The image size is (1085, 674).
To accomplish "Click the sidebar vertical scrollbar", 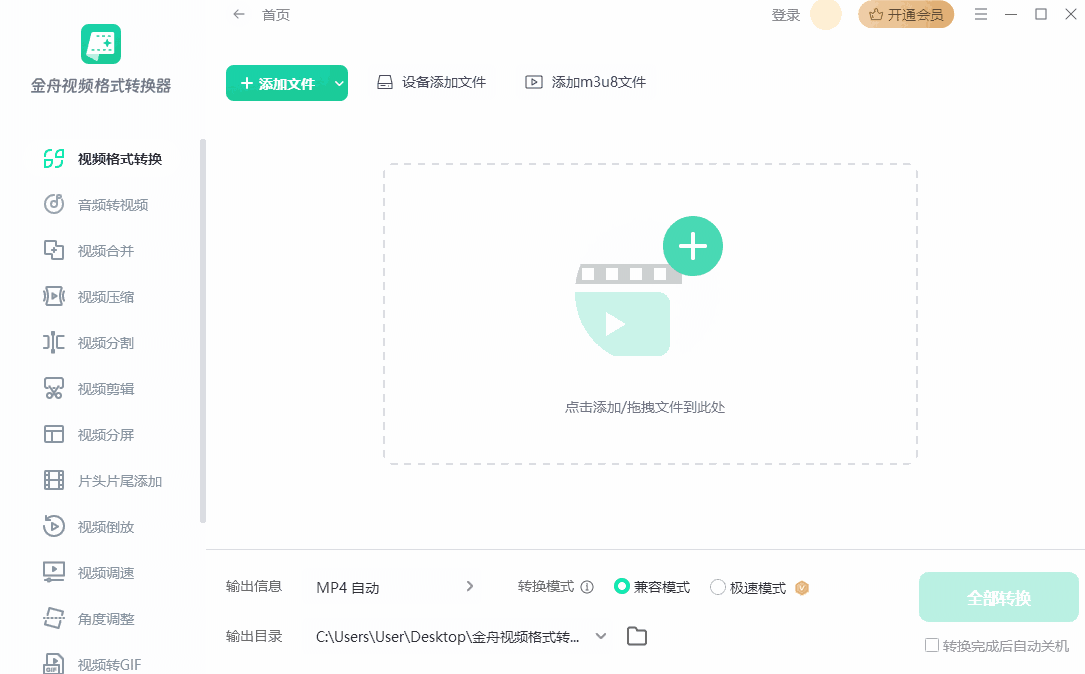I will pos(203,331).
